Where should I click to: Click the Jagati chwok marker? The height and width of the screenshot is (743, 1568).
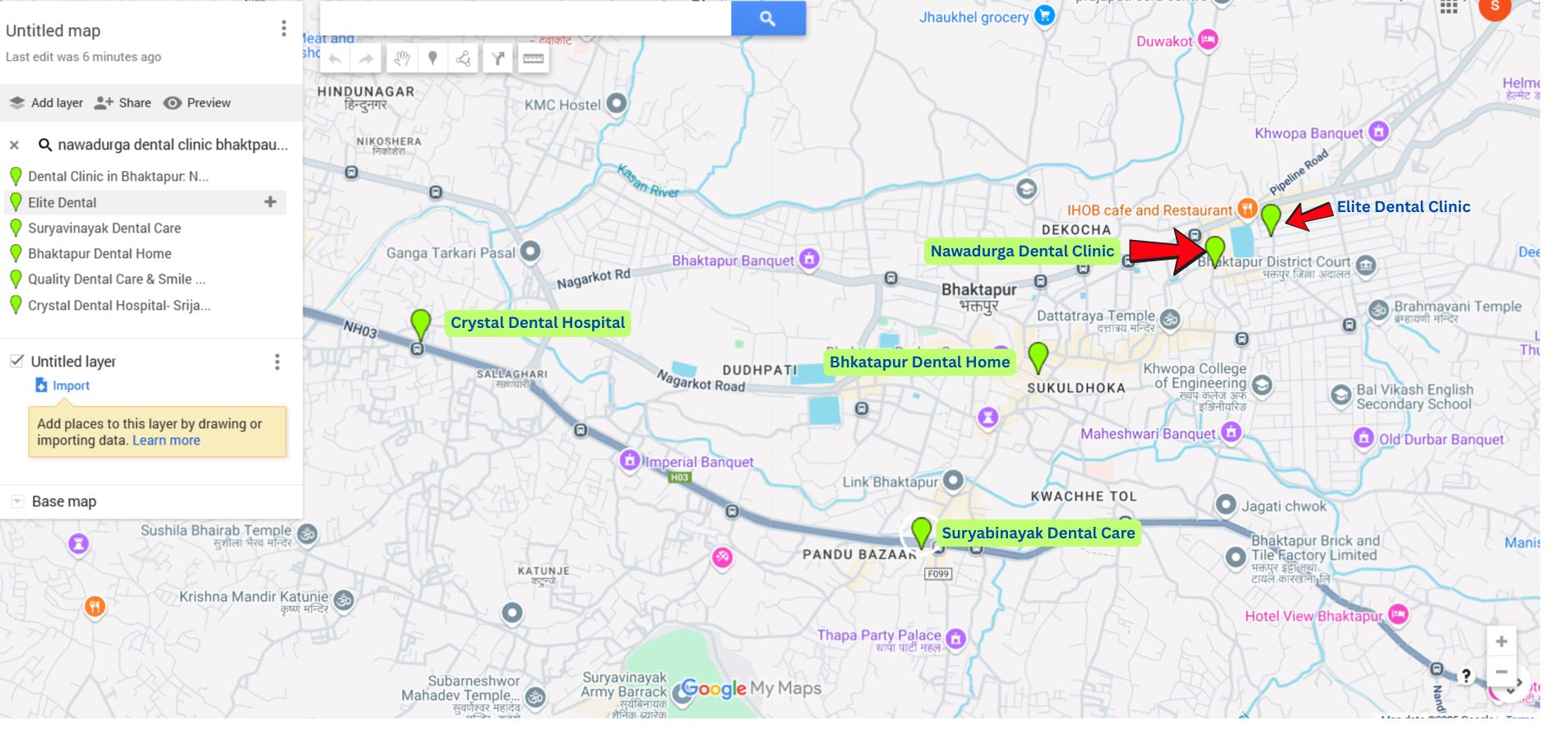coord(1226,505)
